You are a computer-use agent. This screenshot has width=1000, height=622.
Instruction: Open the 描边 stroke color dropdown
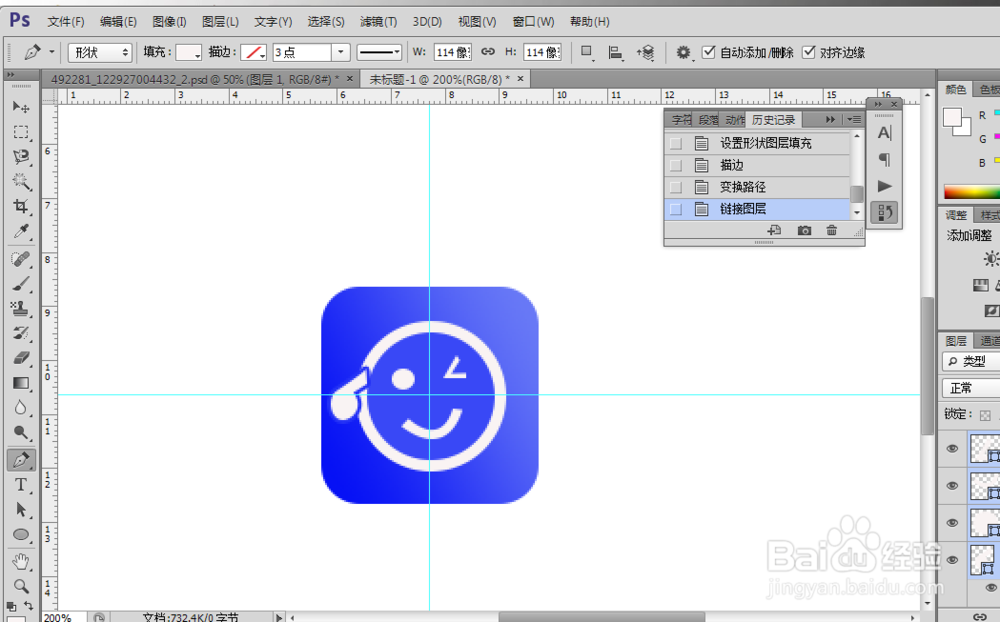point(254,52)
